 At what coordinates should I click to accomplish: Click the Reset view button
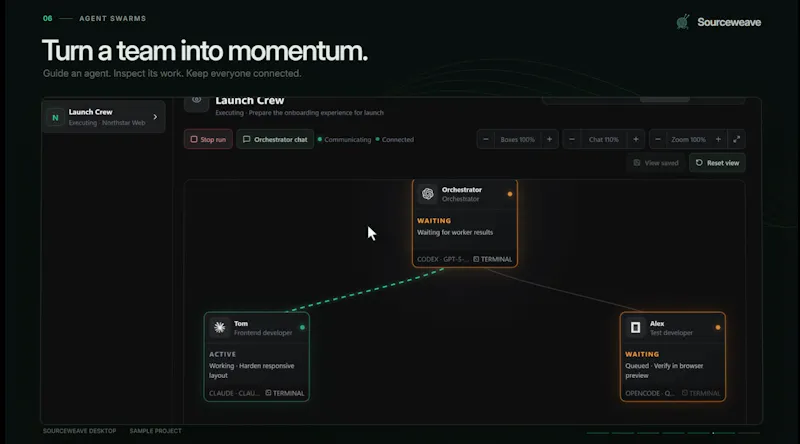coord(717,163)
